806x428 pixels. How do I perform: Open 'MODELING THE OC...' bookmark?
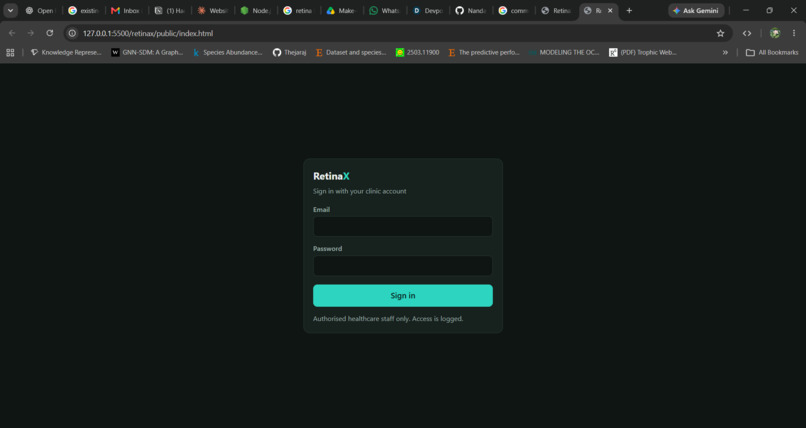pyautogui.click(x=564, y=52)
